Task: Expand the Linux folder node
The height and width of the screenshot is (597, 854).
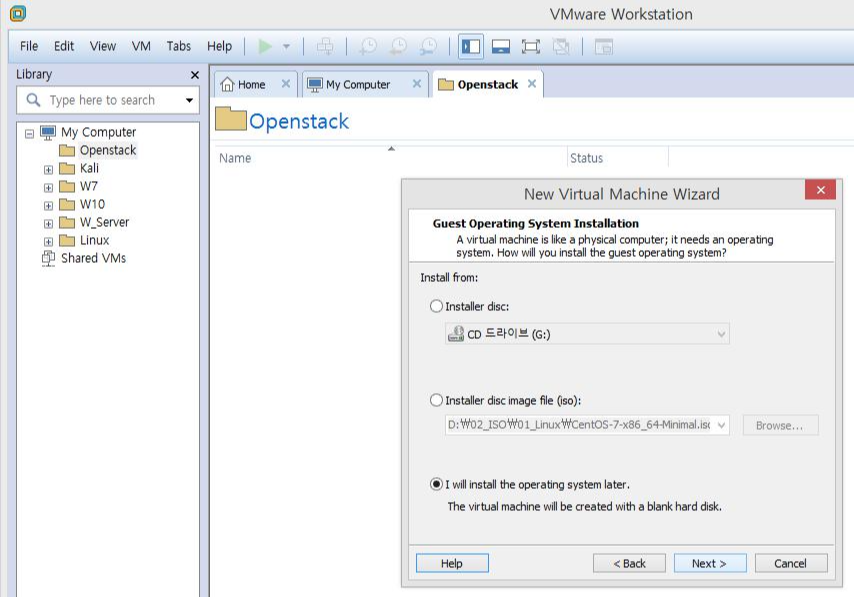Action: click(x=48, y=241)
